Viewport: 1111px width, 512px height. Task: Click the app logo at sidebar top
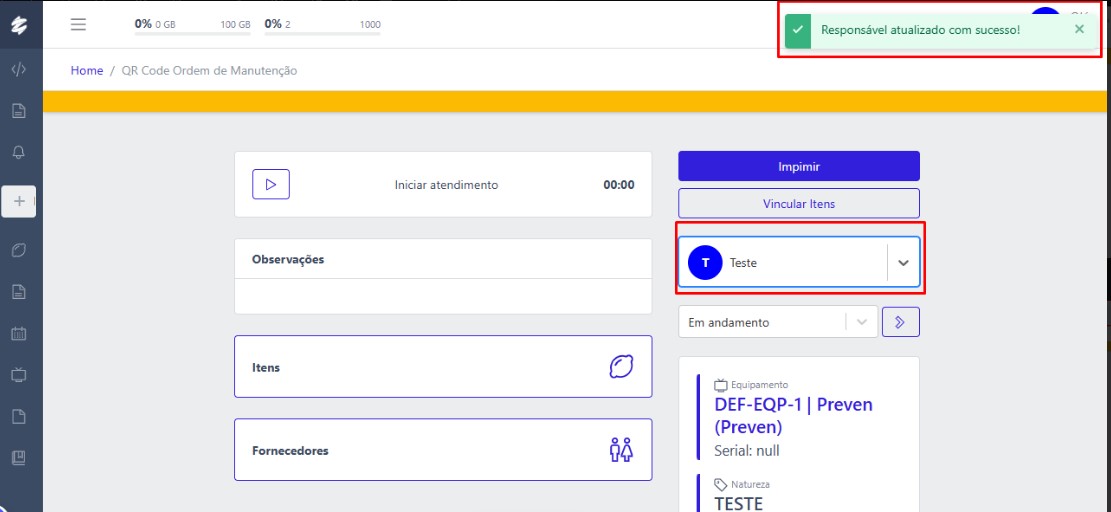tap(18, 24)
